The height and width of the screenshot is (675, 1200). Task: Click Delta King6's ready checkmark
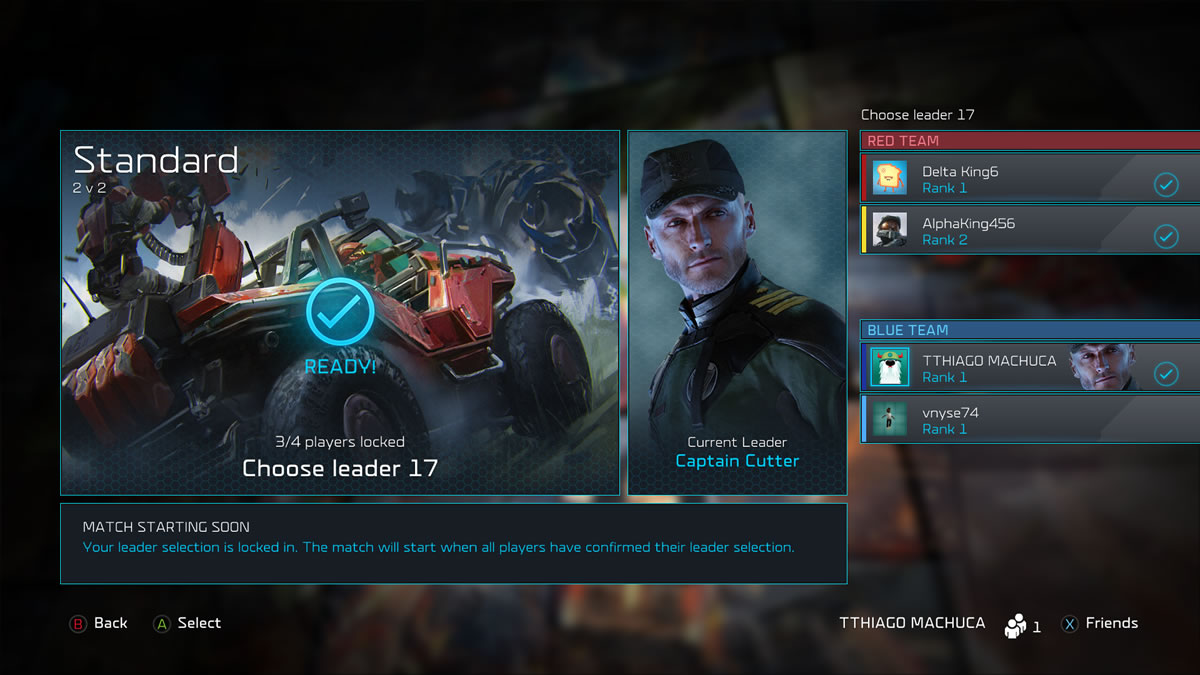1166,184
